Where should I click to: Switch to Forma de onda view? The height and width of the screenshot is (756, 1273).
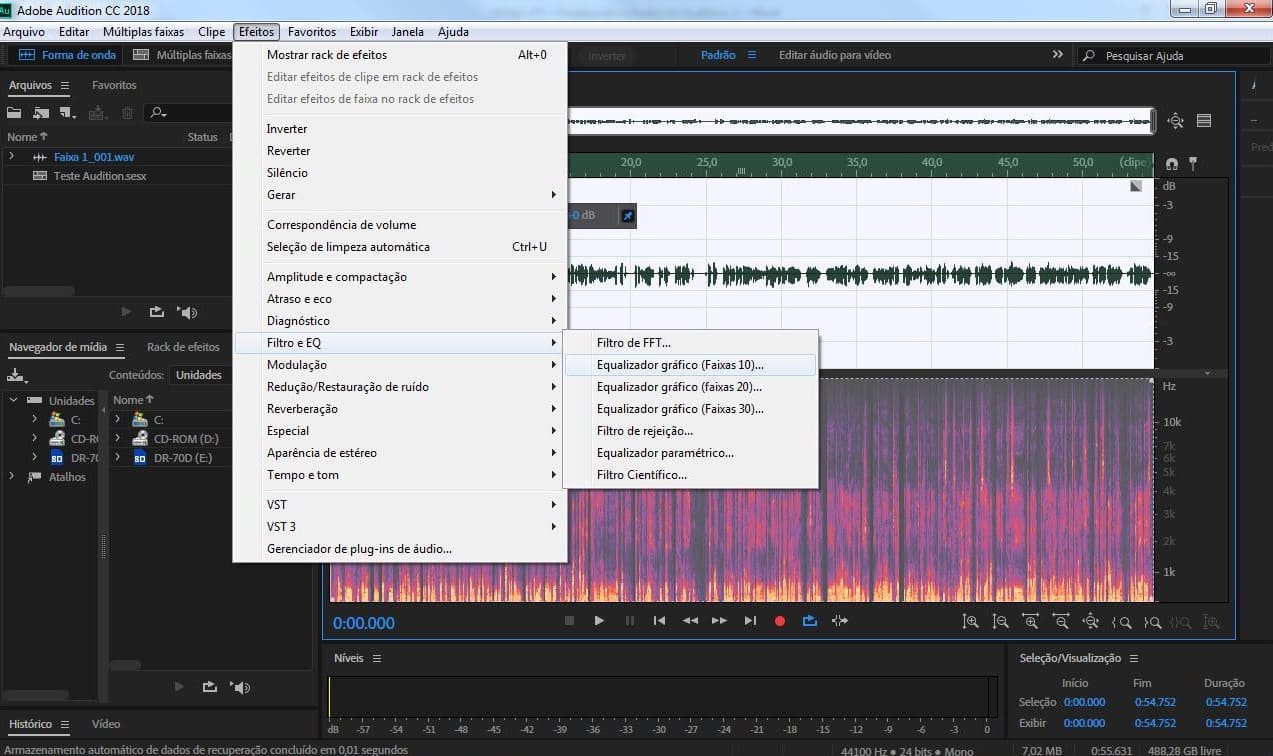point(67,55)
